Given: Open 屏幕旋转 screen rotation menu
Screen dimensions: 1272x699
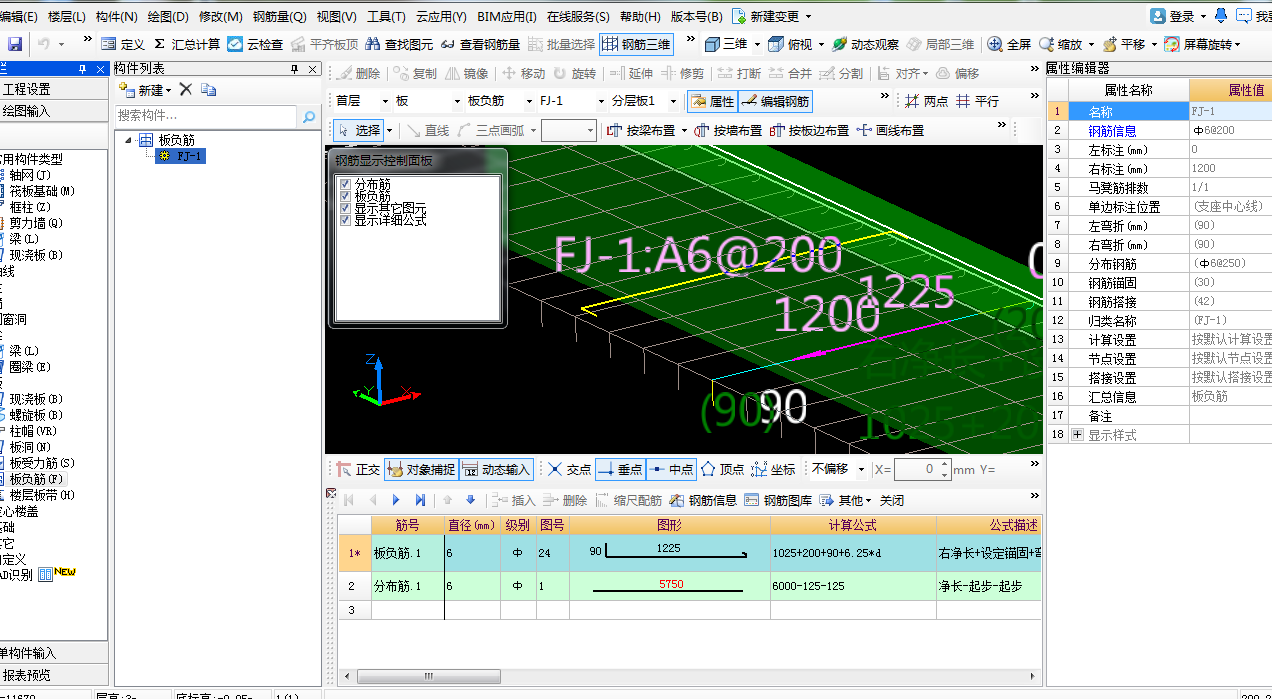Looking at the screenshot, I should [1202, 44].
